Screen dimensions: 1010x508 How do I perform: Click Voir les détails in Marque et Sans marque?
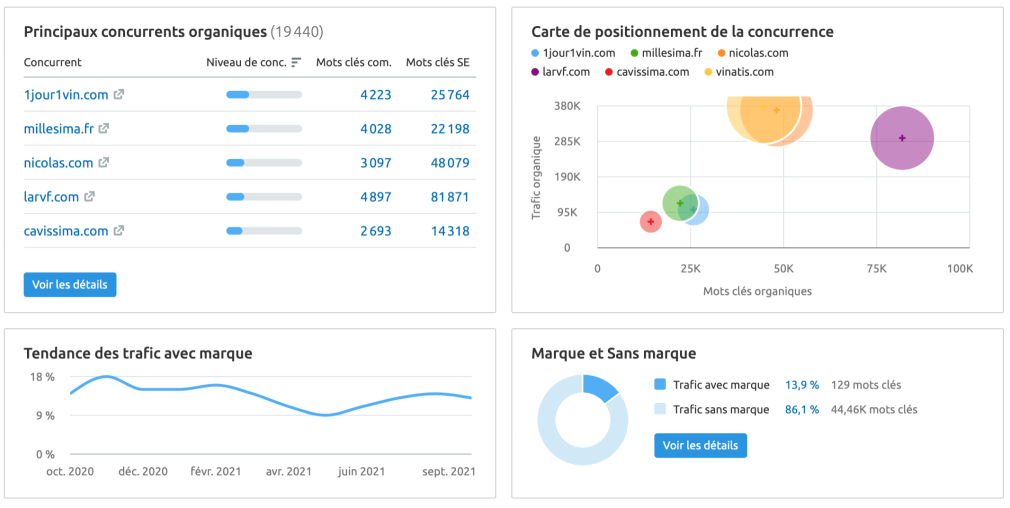coord(700,446)
